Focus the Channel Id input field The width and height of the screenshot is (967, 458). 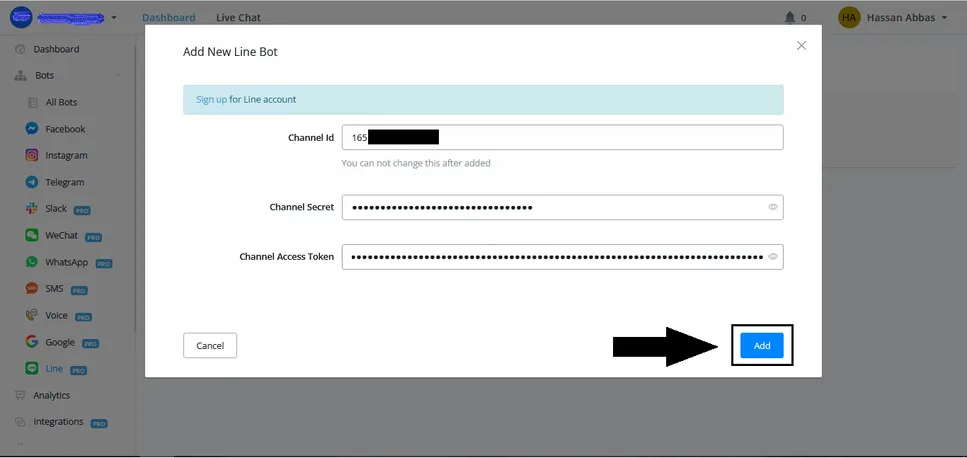tap(562, 137)
